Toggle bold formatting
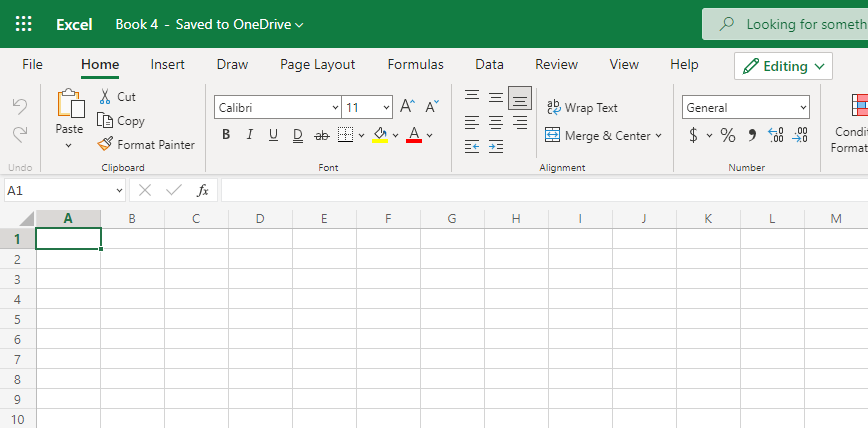This screenshot has height=428, width=868. [226, 135]
